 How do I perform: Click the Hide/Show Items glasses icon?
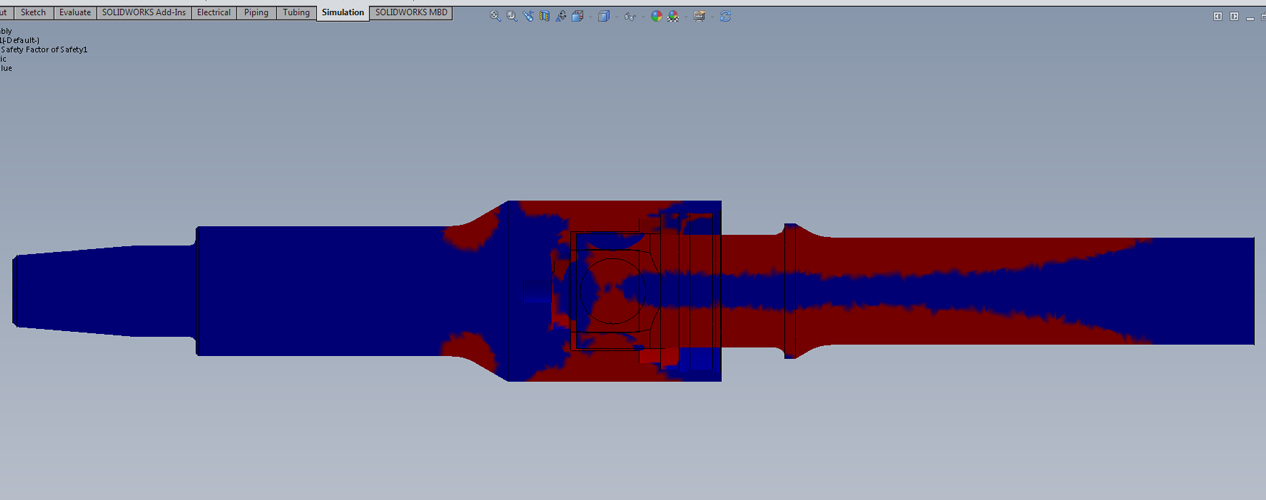tap(628, 16)
